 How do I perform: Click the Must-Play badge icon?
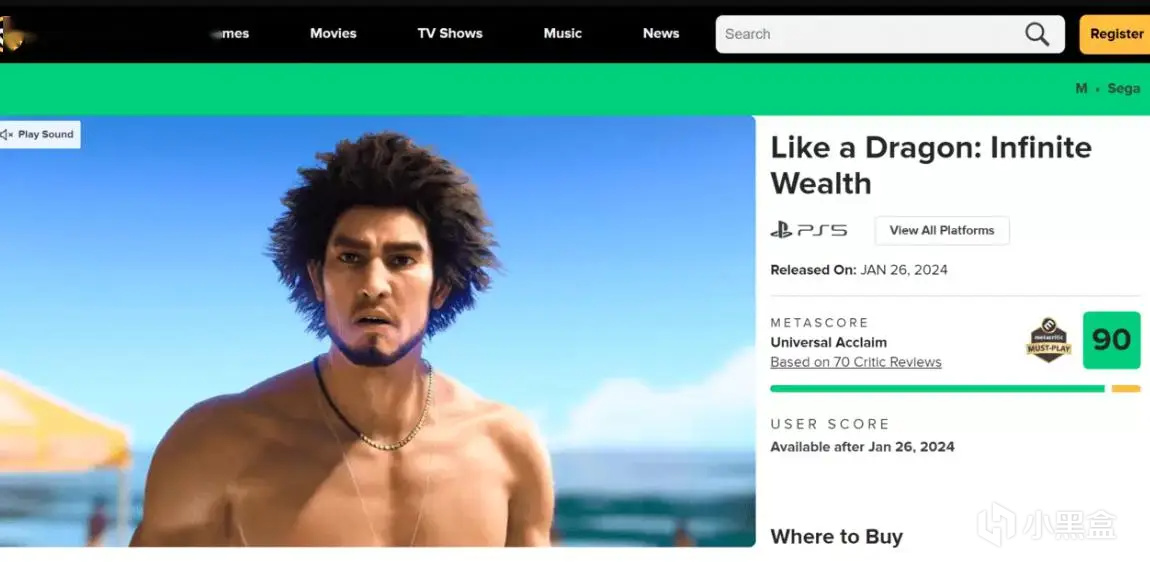click(x=1048, y=340)
